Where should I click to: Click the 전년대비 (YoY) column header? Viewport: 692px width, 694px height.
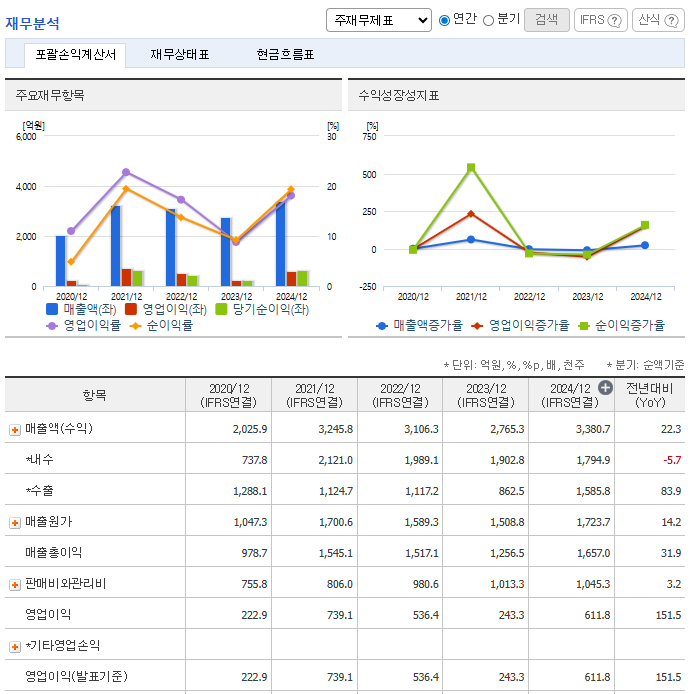(x=650, y=395)
